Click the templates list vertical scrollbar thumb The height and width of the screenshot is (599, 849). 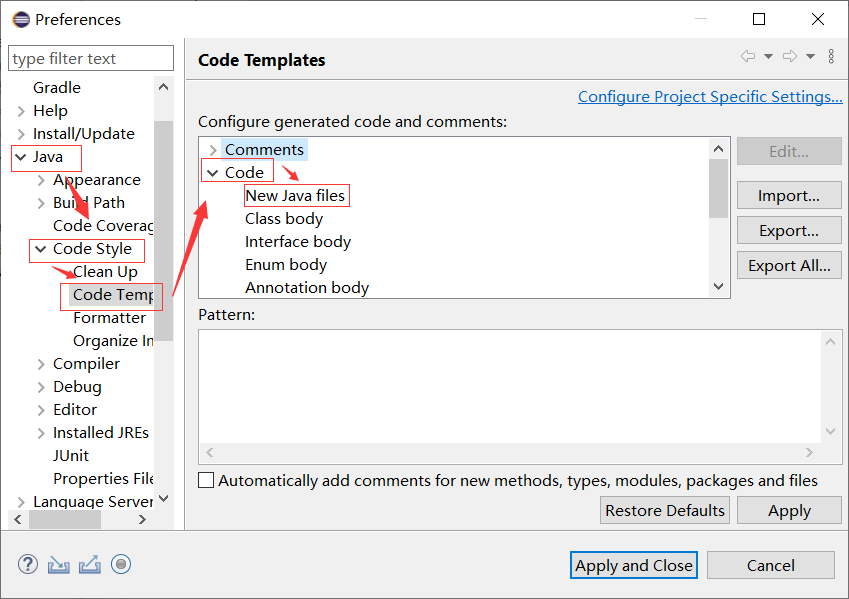(x=719, y=188)
